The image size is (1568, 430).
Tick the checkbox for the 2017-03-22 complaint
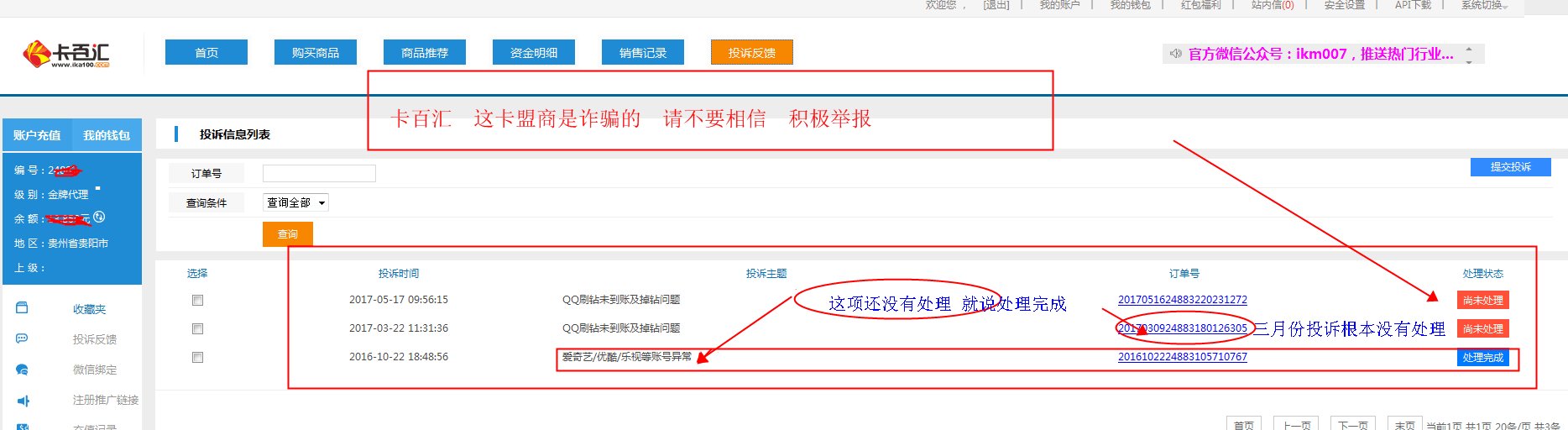pyautogui.click(x=197, y=328)
